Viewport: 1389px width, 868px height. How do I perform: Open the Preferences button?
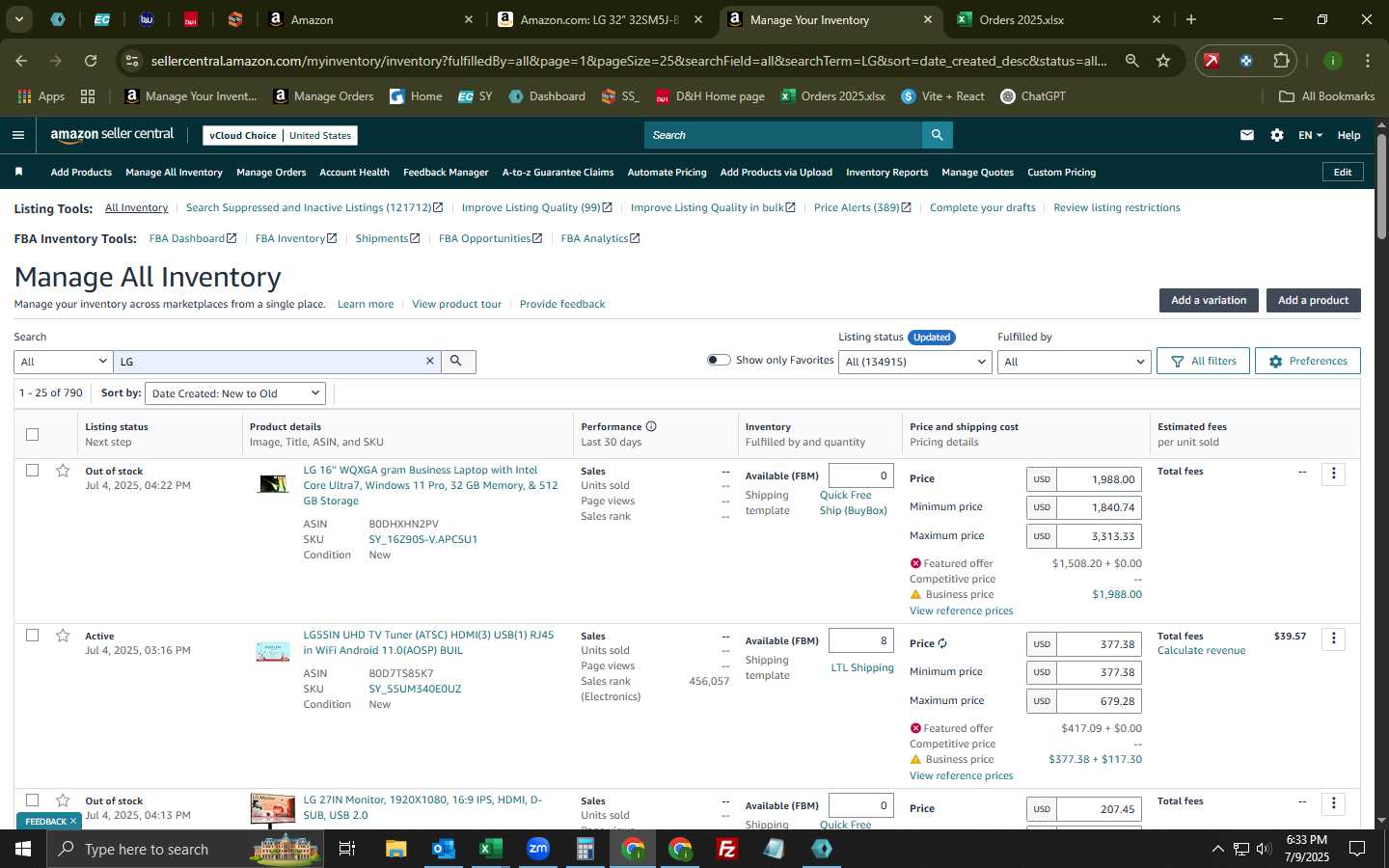click(1307, 361)
